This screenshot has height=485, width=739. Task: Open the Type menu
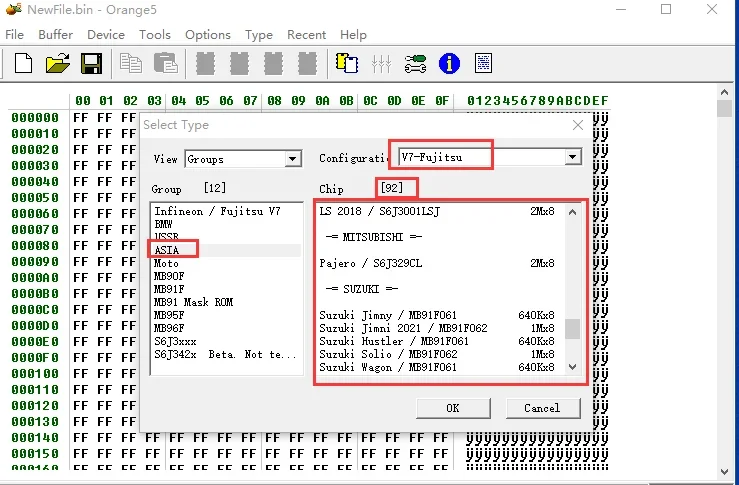click(259, 35)
